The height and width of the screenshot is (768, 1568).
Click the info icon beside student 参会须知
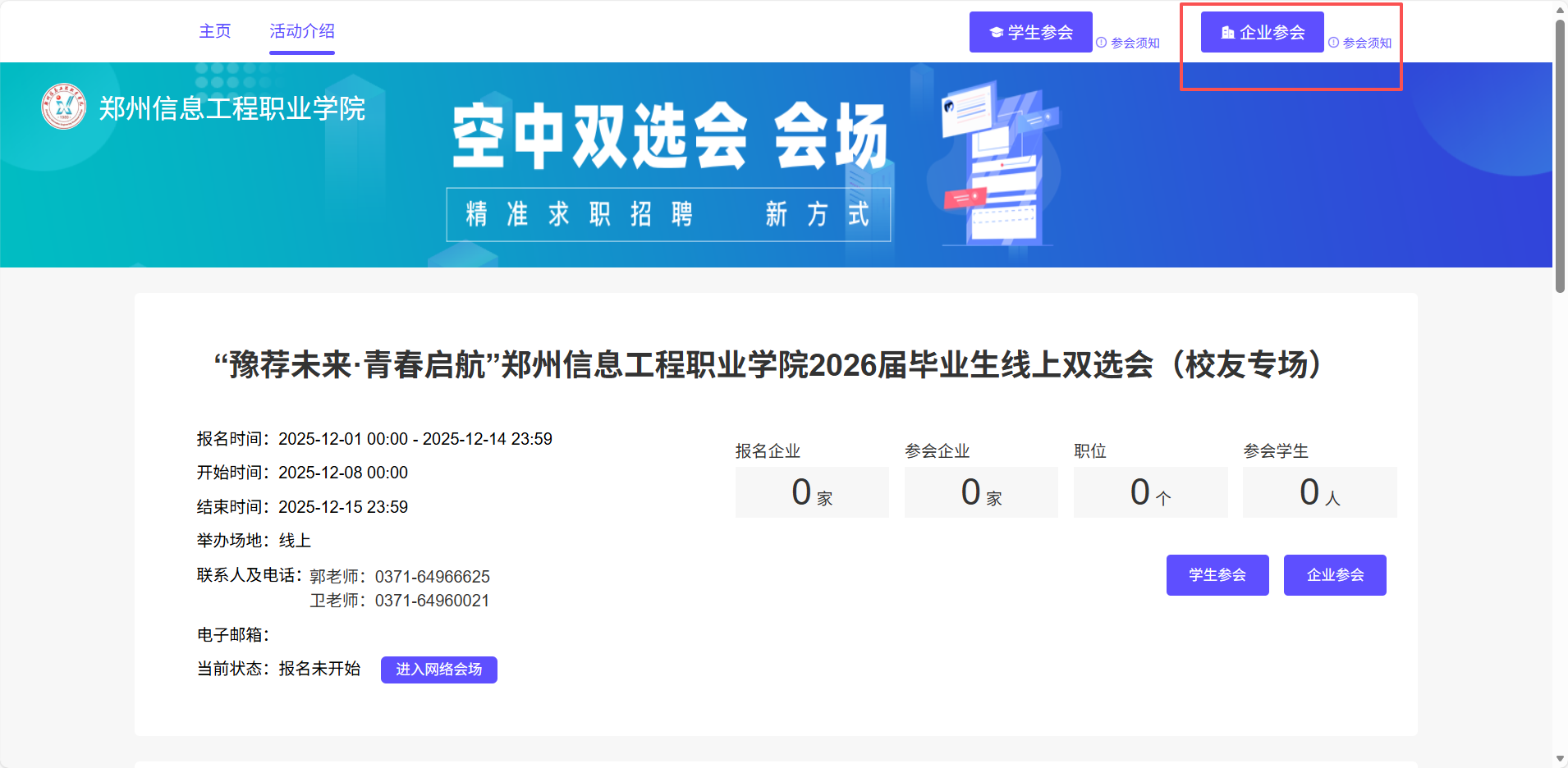pyautogui.click(x=1102, y=43)
